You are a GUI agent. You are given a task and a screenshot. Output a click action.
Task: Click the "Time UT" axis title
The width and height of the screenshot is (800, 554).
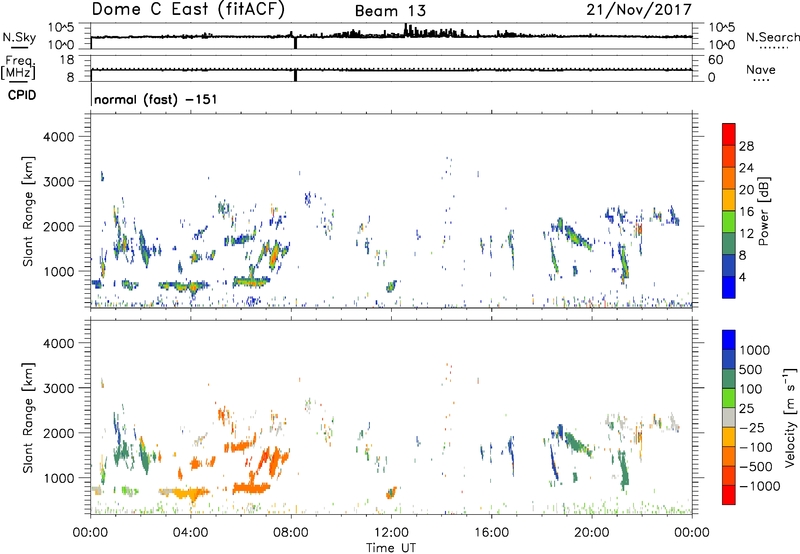click(391, 547)
